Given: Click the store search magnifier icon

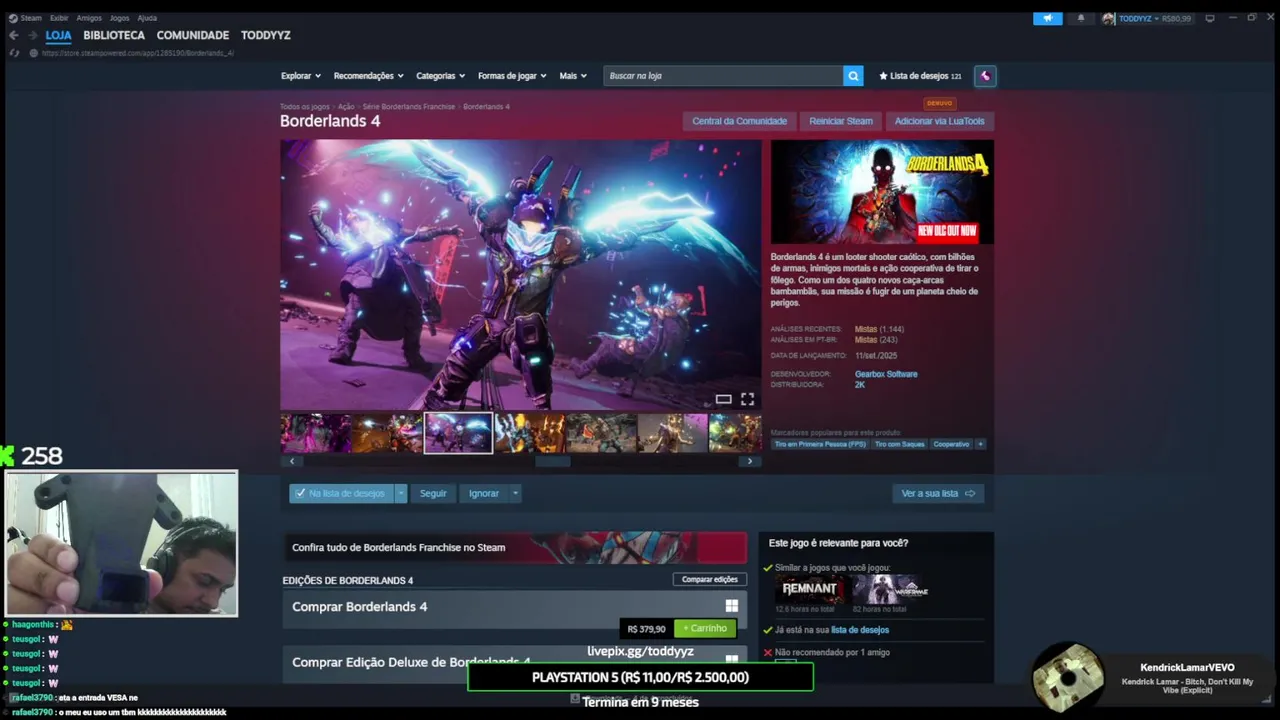Looking at the screenshot, I should (853, 76).
